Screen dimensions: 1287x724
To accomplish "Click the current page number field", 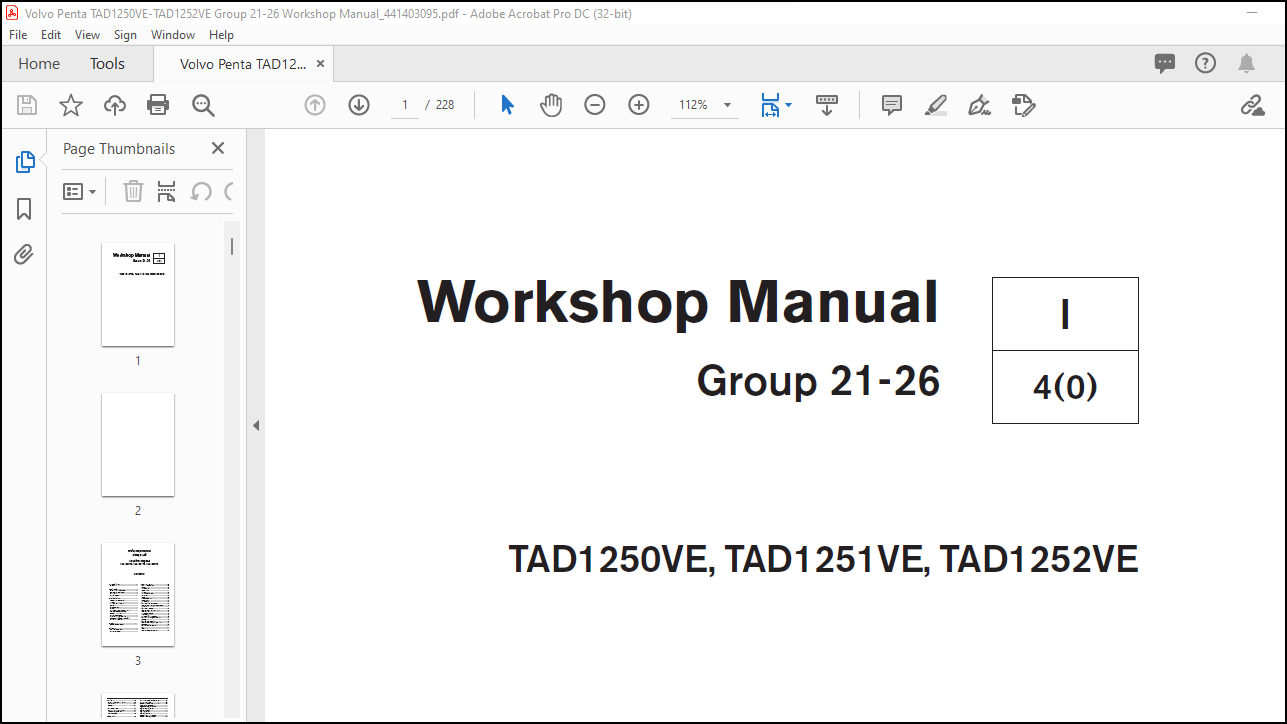I will pyautogui.click(x=404, y=105).
